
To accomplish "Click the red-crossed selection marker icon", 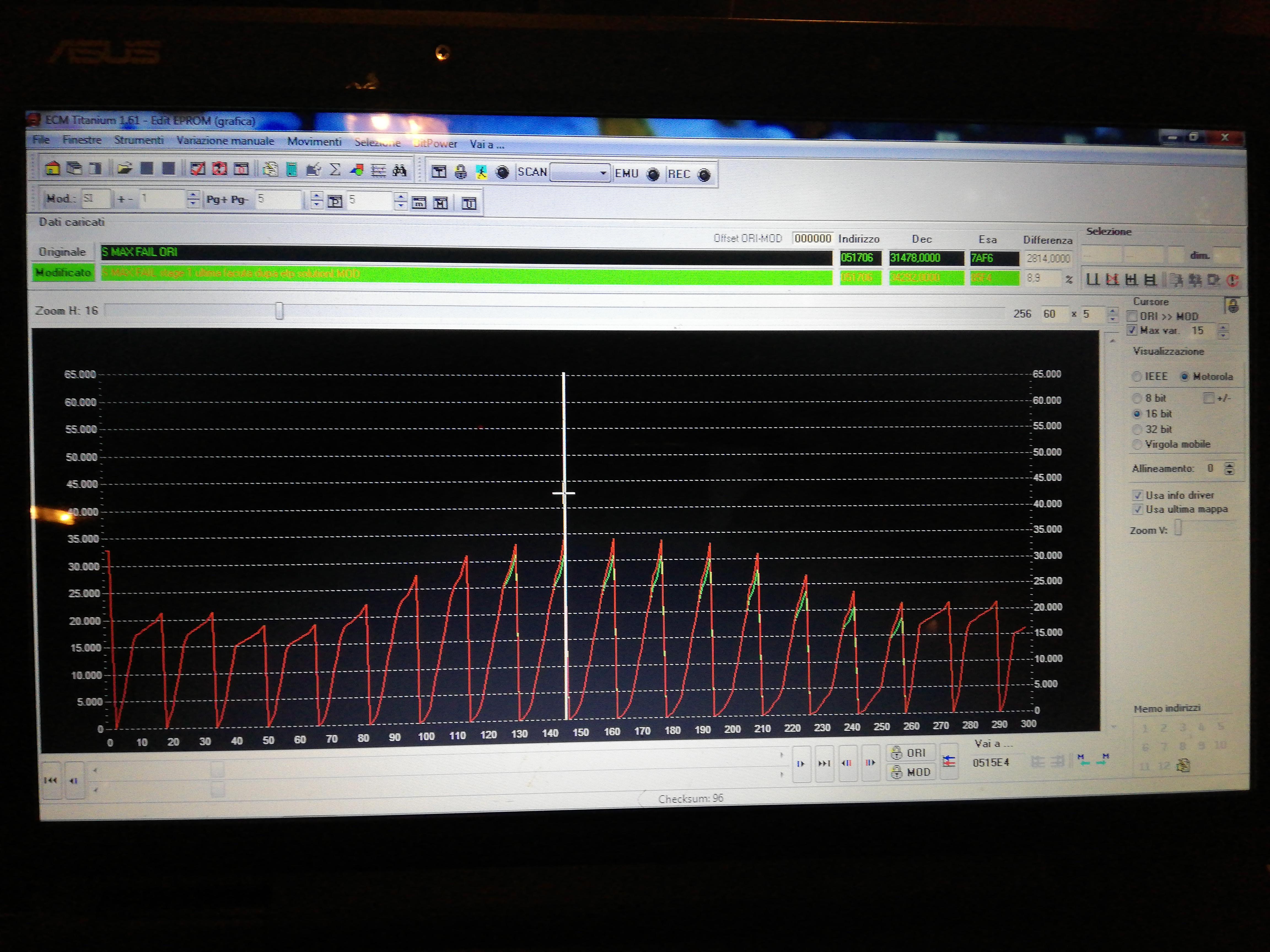I will [x=1112, y=280].
